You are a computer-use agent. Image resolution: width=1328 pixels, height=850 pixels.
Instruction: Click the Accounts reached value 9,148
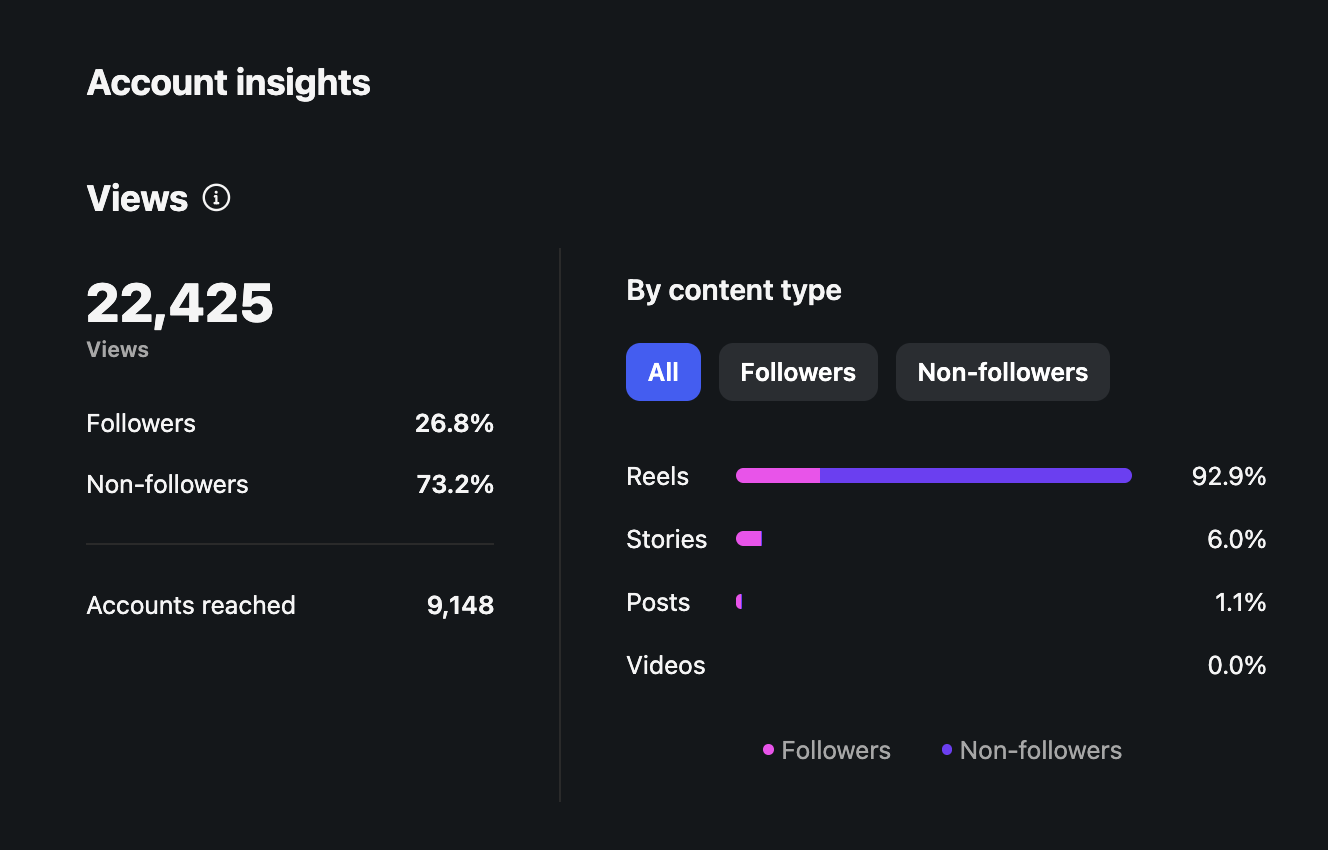(x=460, y=605)
